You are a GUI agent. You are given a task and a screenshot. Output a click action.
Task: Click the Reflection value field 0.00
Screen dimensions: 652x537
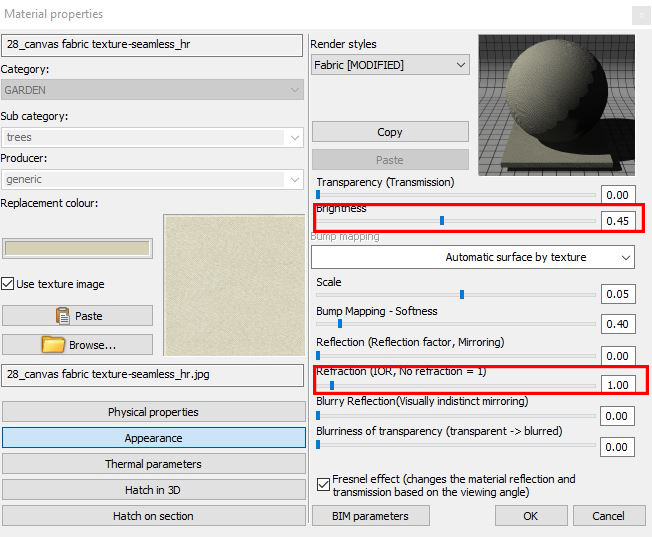tap(618, 356)
